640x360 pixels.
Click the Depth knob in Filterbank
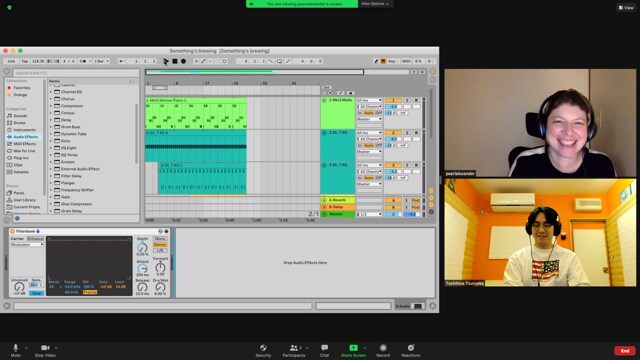(x=142, y=247)
